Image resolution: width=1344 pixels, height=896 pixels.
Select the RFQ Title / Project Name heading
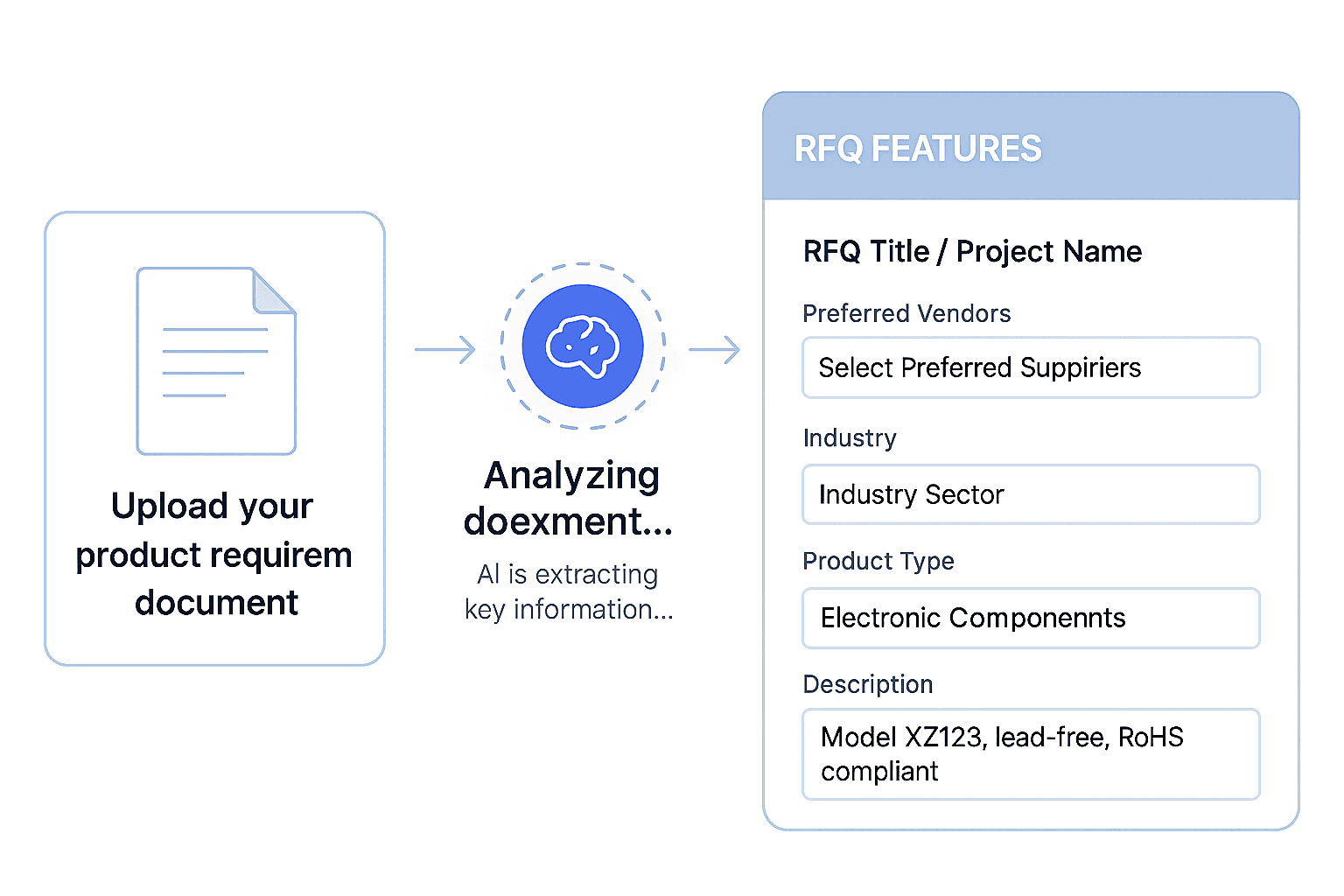click(972, 251)
